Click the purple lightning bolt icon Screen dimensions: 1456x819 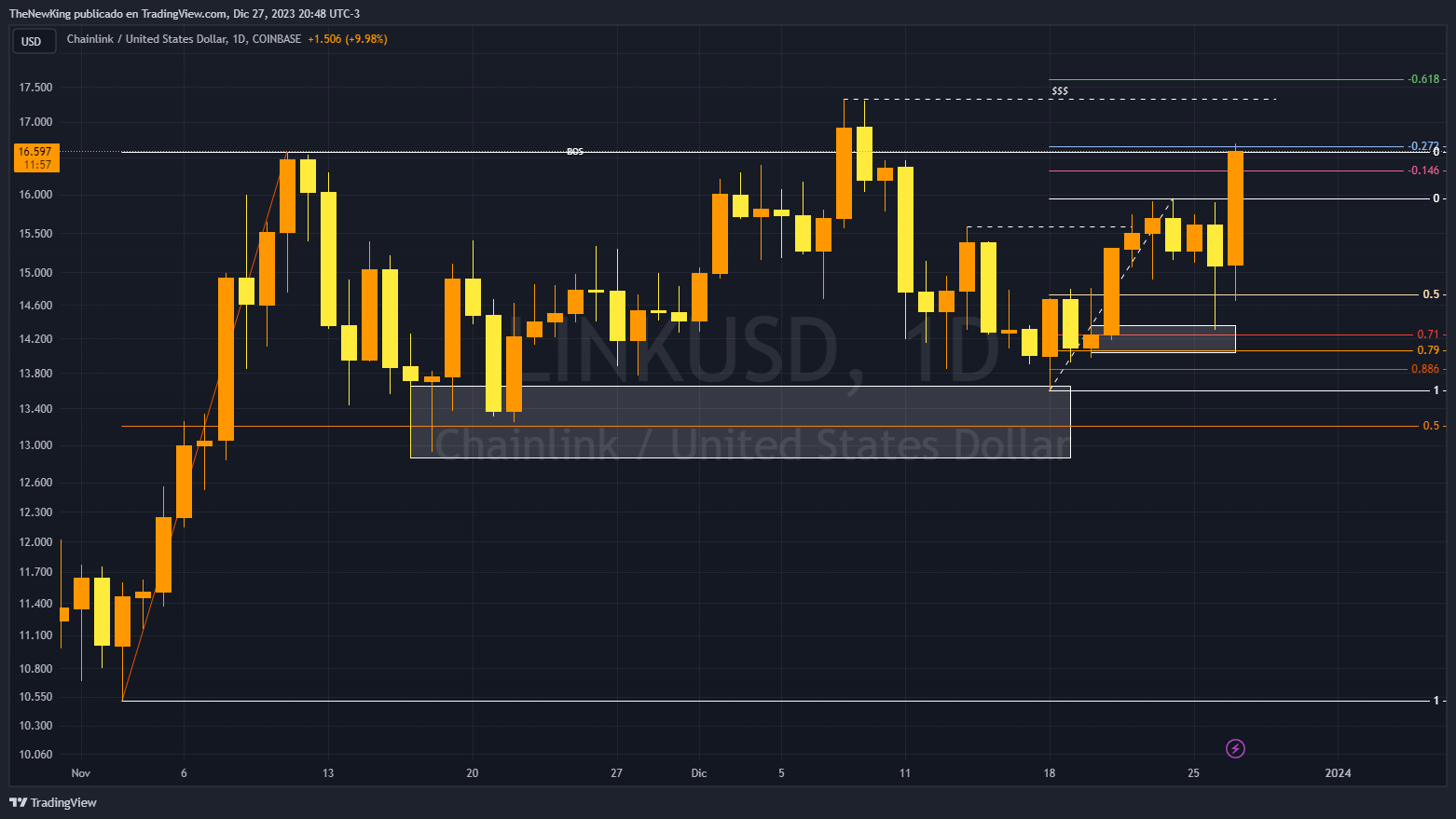[x=1235, y=748]
